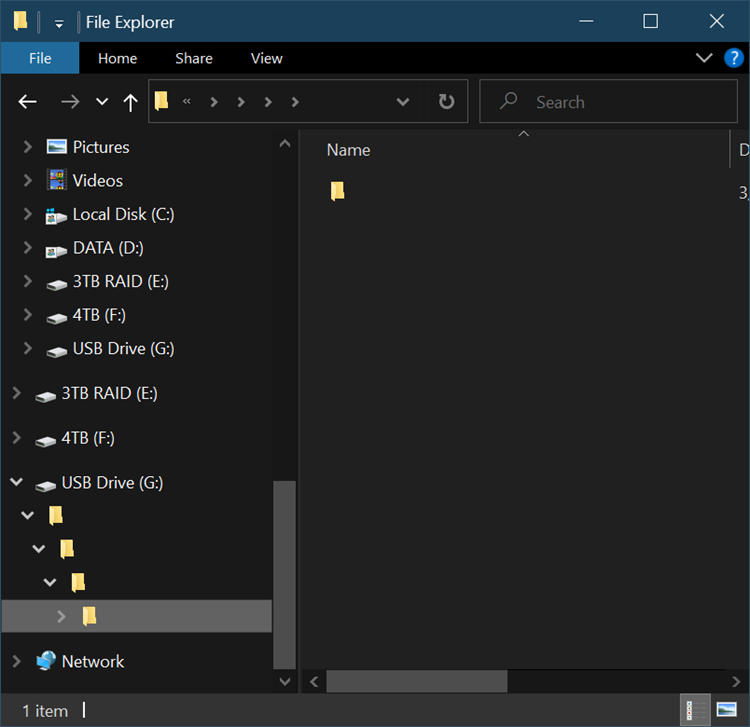Click the '1 item' status bar text
Viewport: 750px width, 727px height.
(45, 711)
